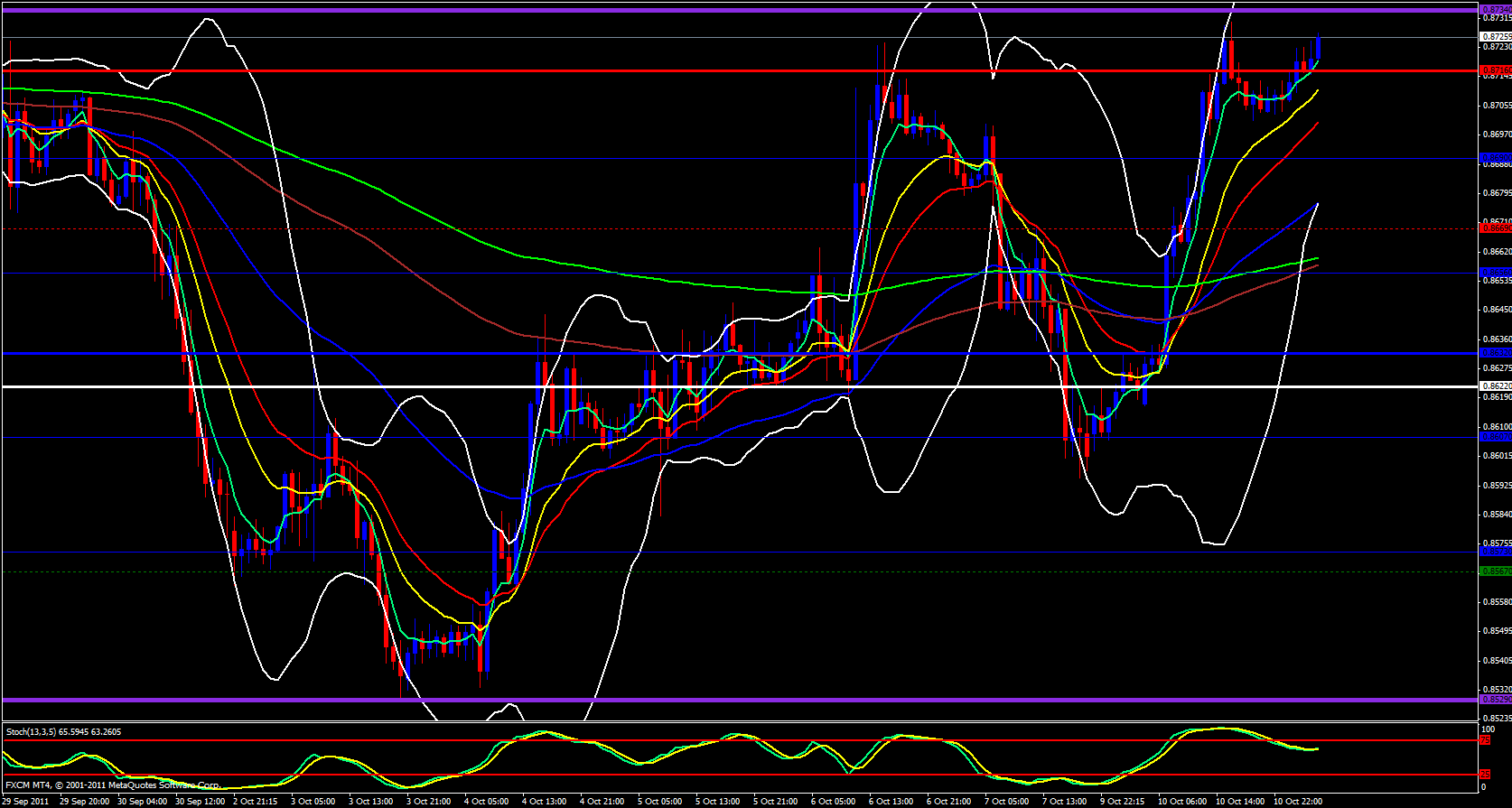Select the 10 Oct 22:00 time label
Screen dimensions: 1512x808
pyautogui.click(x=1297, y=802)
